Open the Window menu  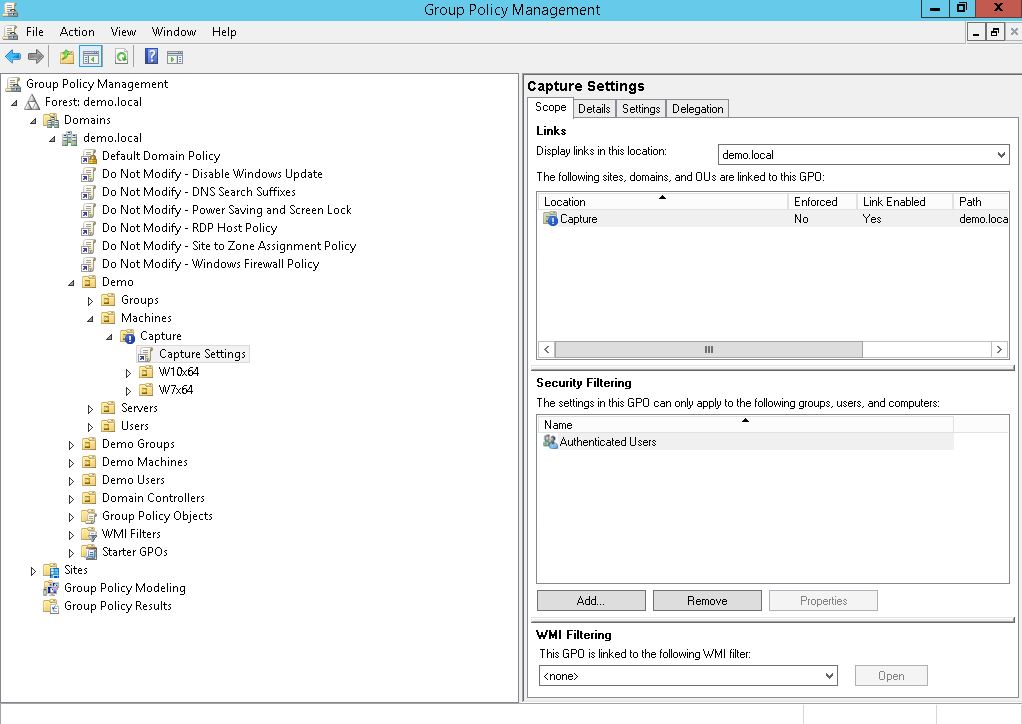[173, 32]
